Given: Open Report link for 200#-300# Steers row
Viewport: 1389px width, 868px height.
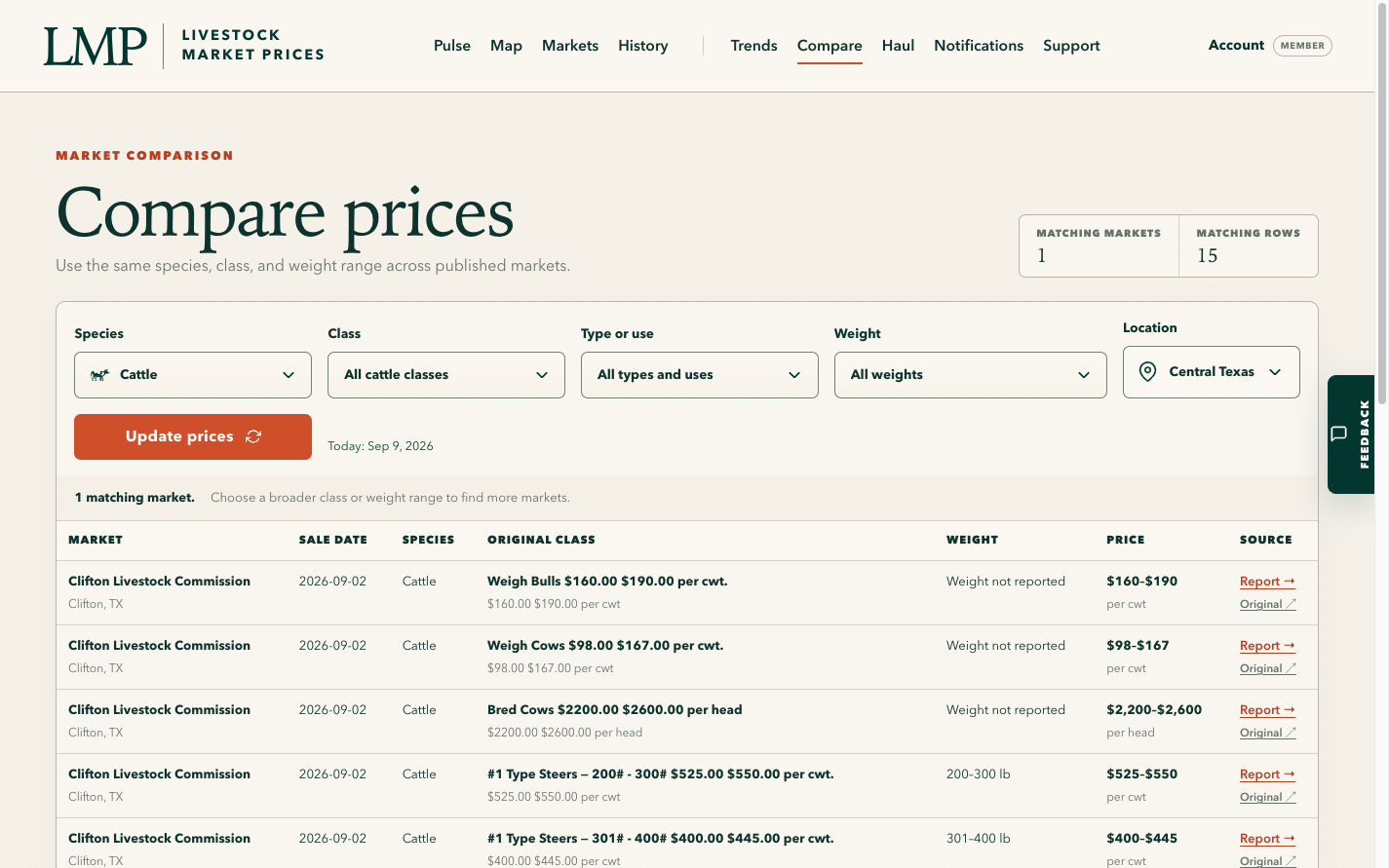Looking at the screenshot, I should click(x=1267, y=774).
